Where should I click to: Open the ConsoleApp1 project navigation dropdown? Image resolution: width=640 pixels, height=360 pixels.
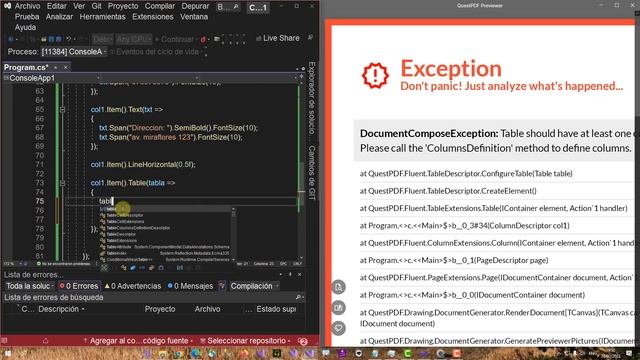51,78
